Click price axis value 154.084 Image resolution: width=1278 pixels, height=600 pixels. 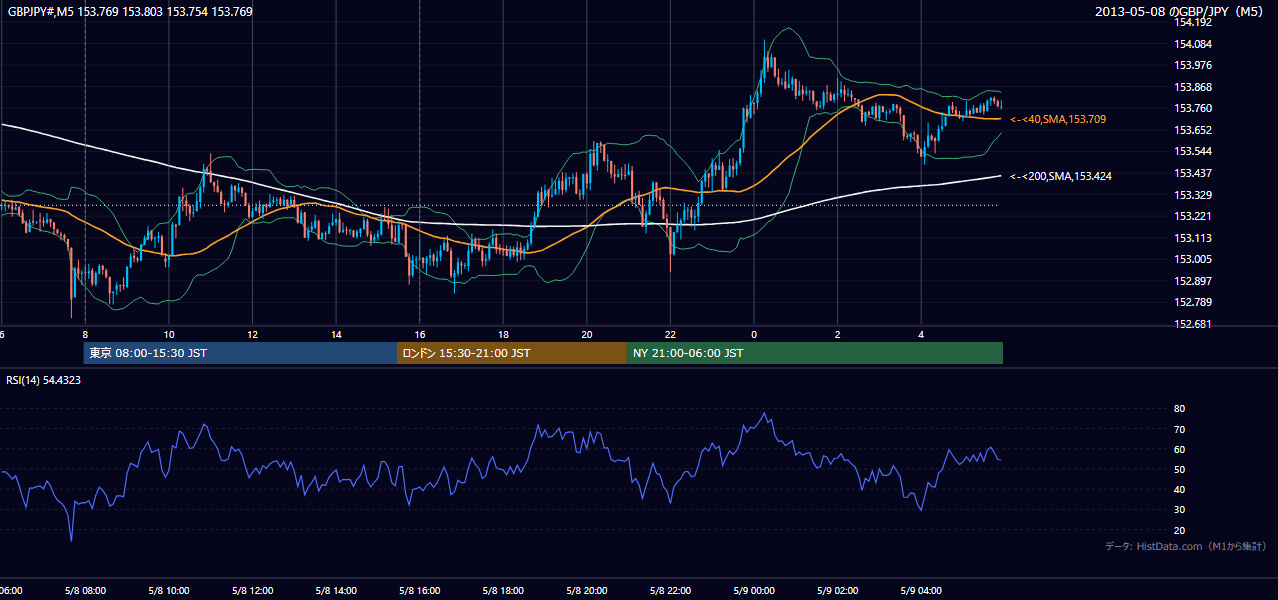(1195, 44)
